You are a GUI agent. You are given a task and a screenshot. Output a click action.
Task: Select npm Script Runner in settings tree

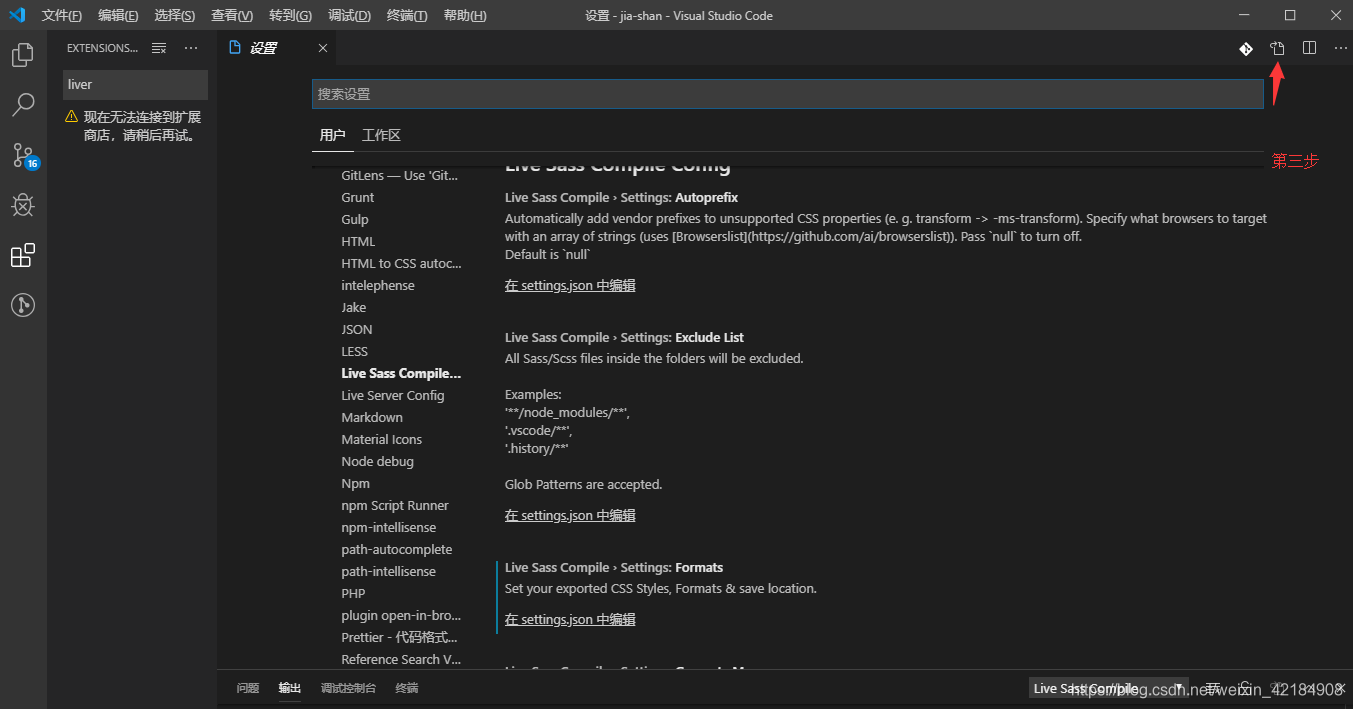point(395,505)
